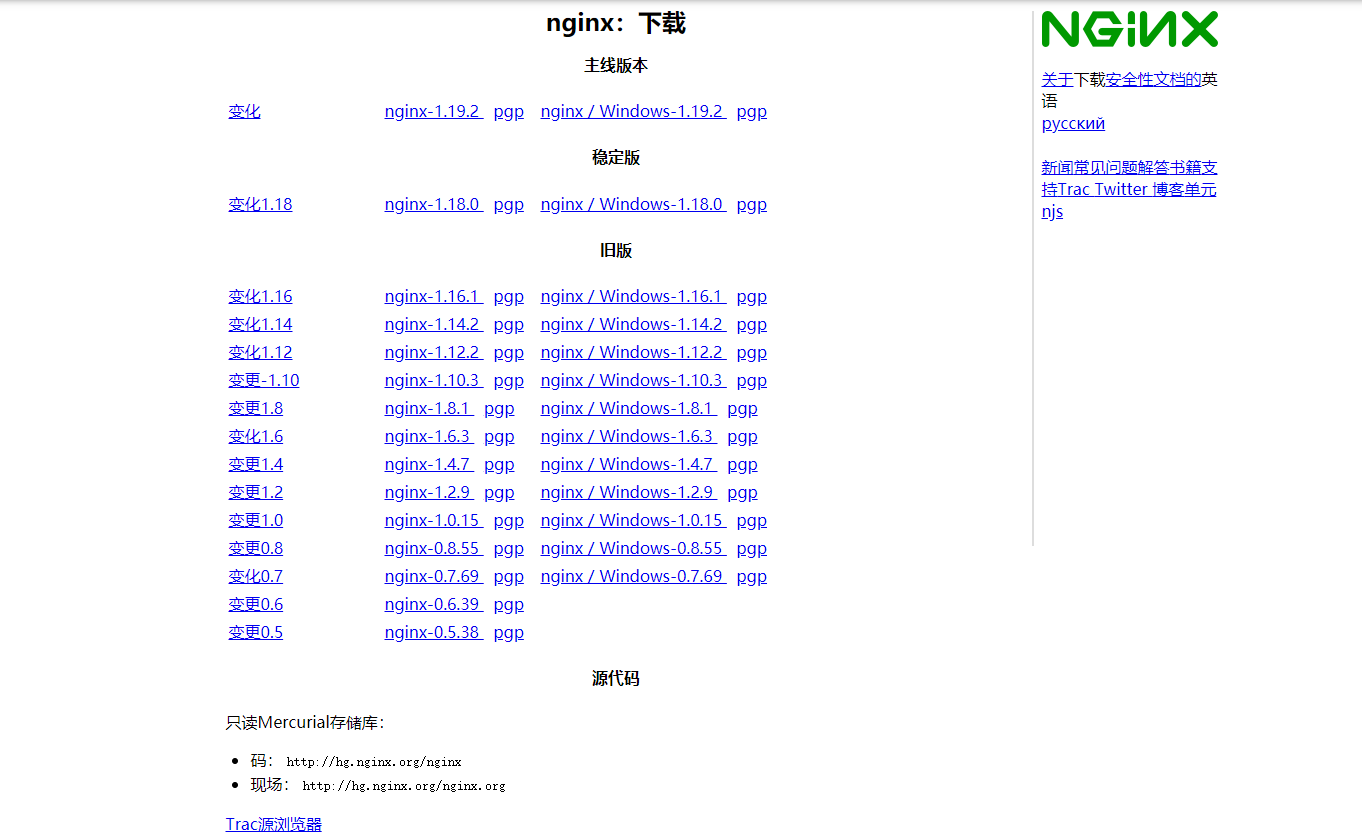Download nginx-0.5.38

(433, 632)
